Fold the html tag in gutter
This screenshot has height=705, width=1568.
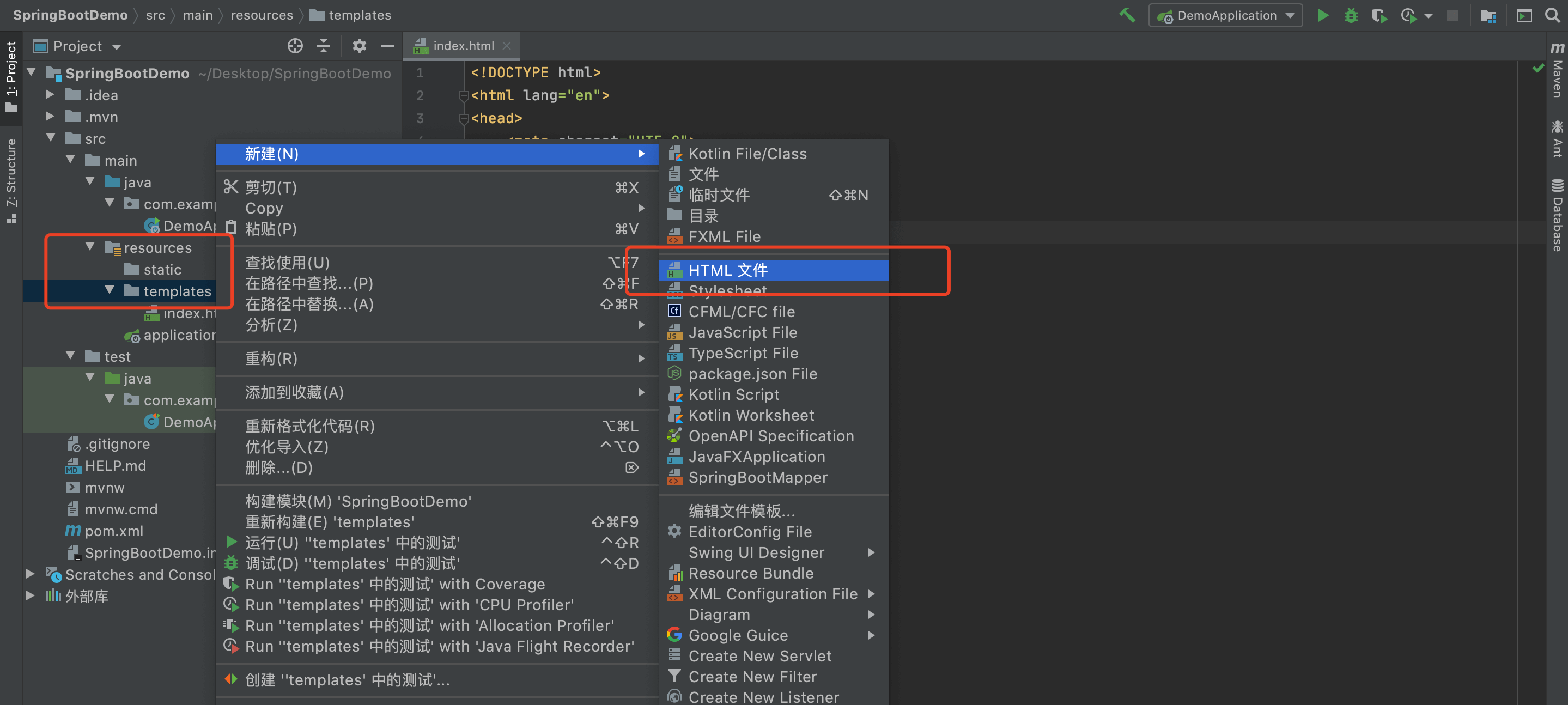pos(463,95)
